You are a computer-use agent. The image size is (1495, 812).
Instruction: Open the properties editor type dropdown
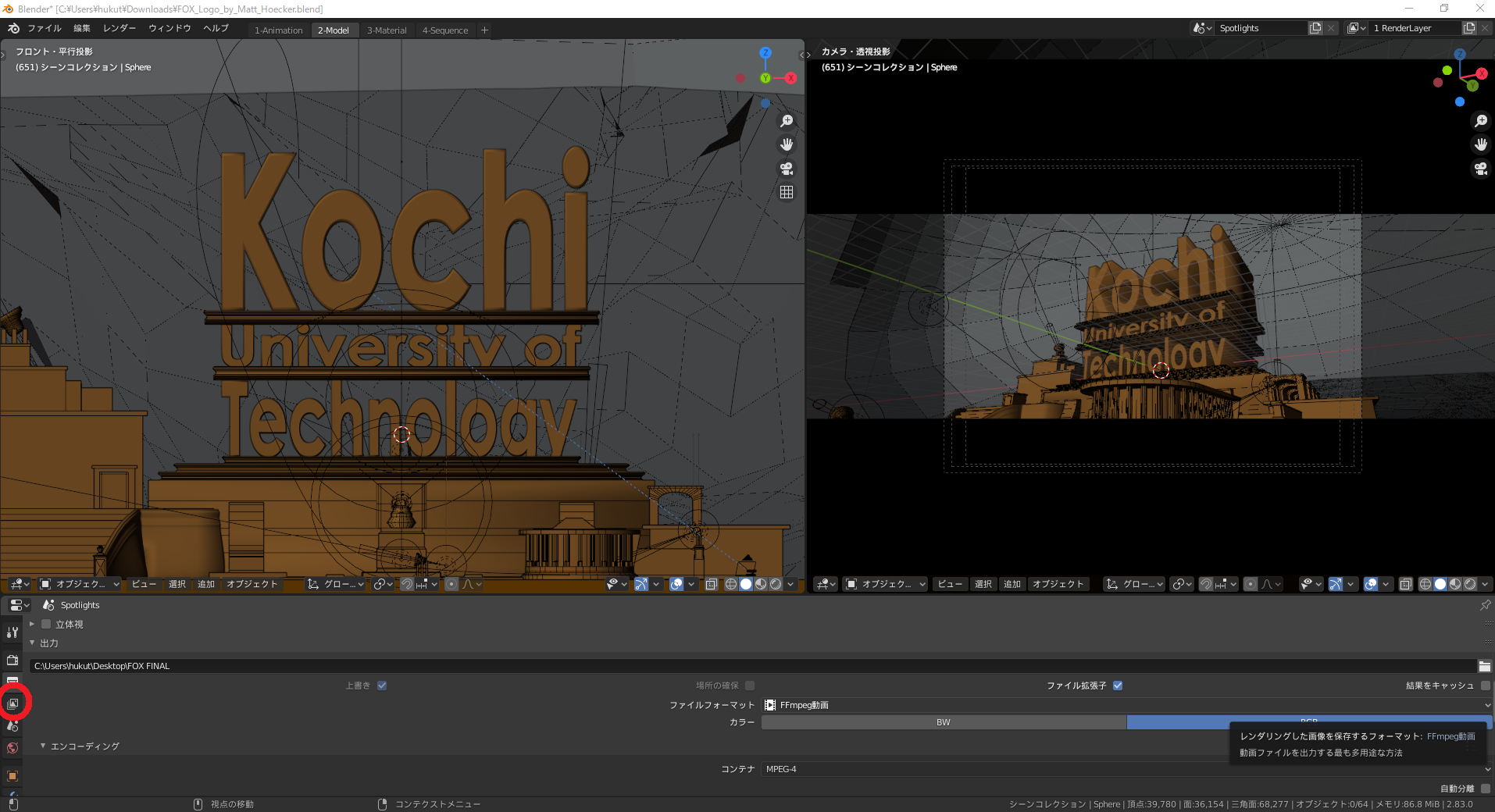coord(19,605)
